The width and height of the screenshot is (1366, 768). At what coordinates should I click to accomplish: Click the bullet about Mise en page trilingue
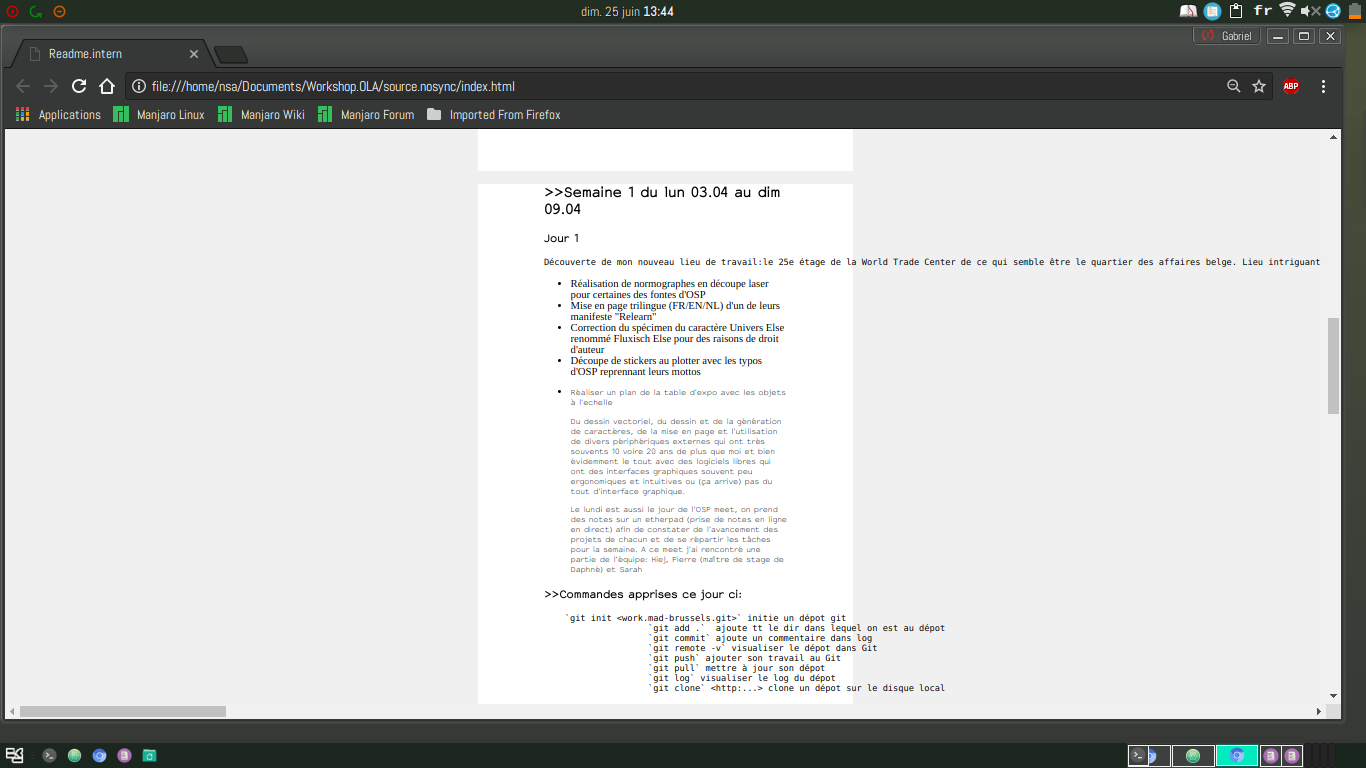pyautogui.click(x=675, y=311)
